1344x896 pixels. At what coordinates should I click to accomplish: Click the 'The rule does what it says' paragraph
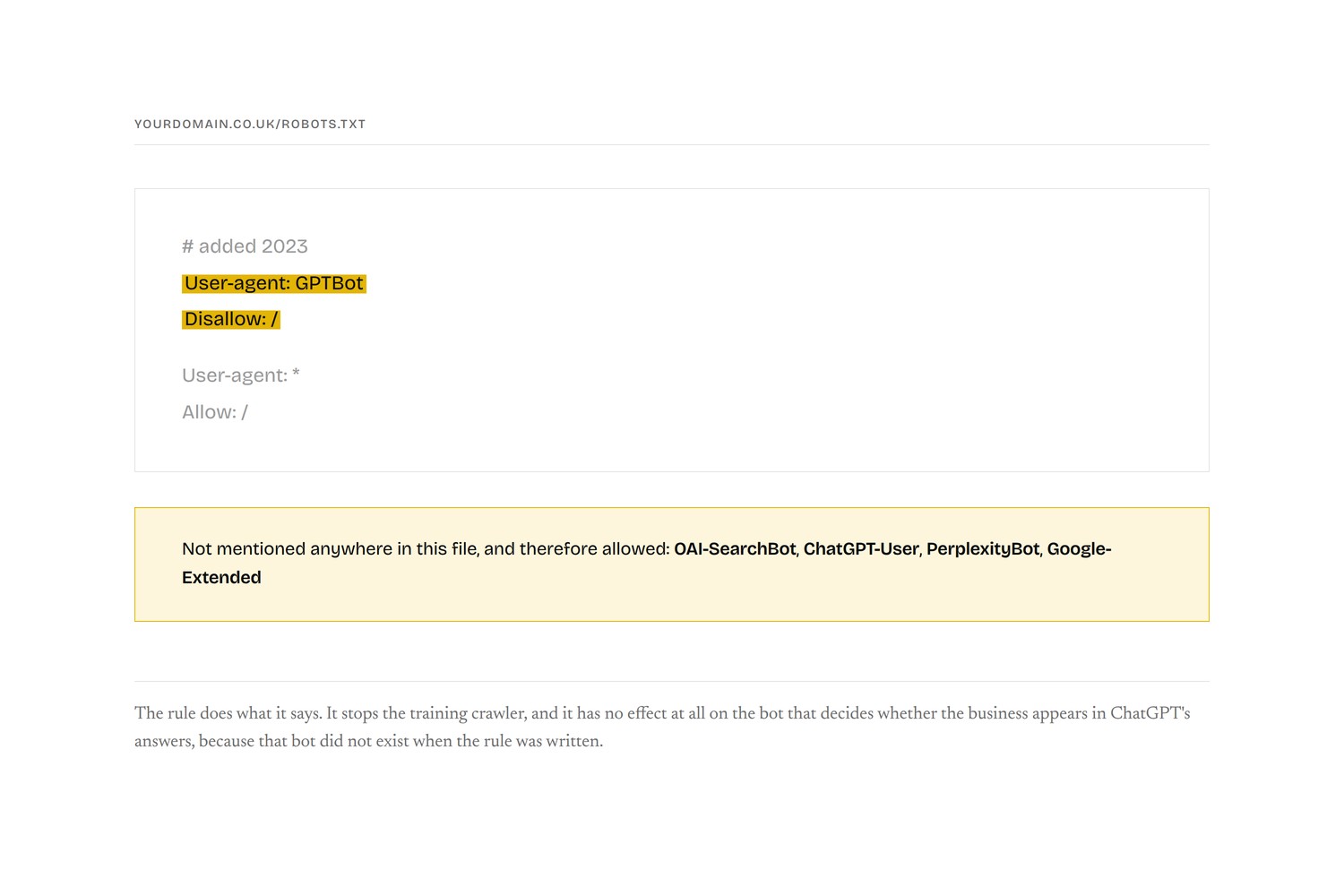coord(662,728)
